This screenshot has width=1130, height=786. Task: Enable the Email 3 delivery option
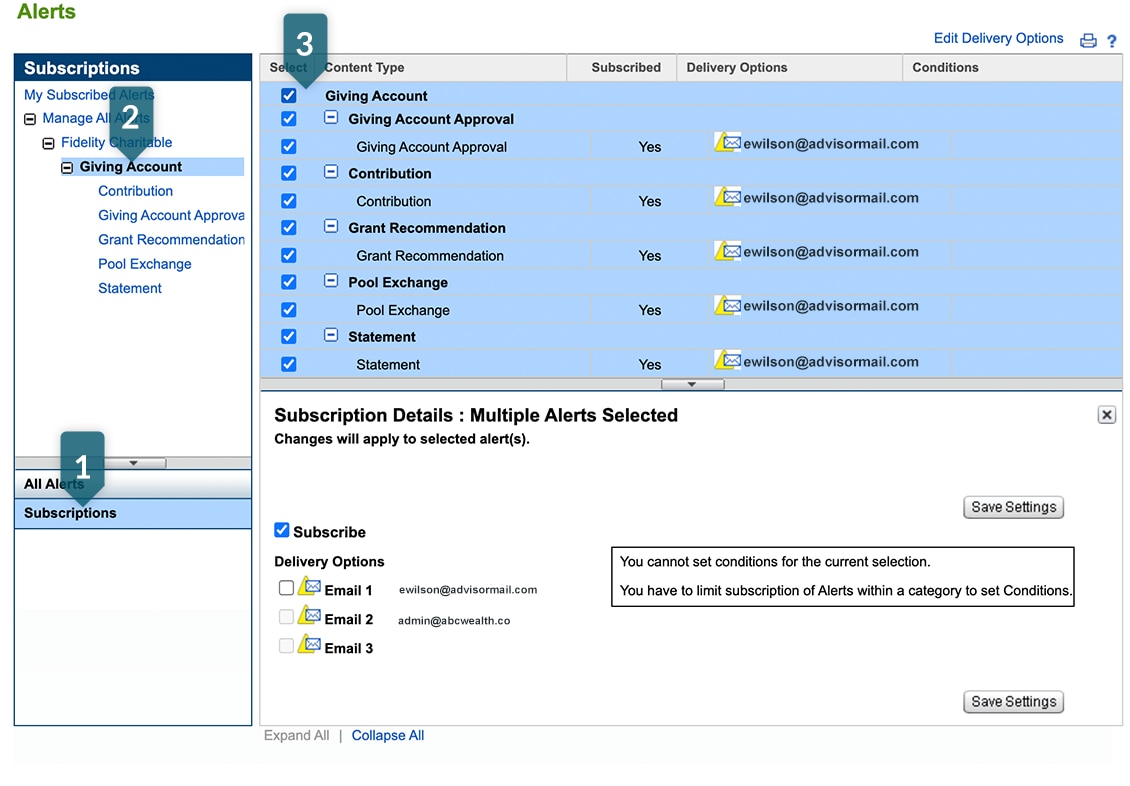[x=286, y=646]
